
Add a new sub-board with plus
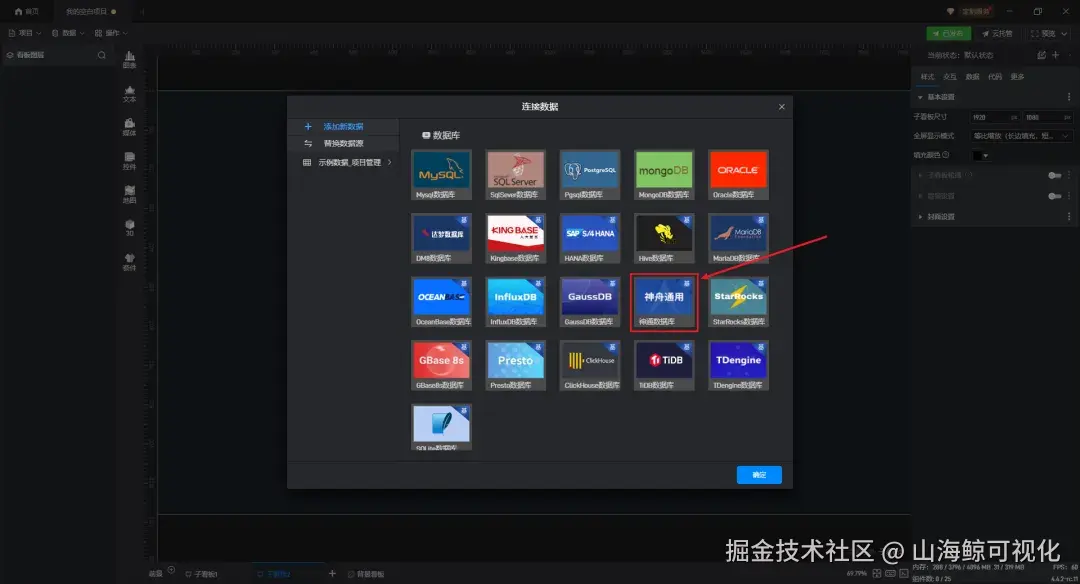[x=332, y=573]
